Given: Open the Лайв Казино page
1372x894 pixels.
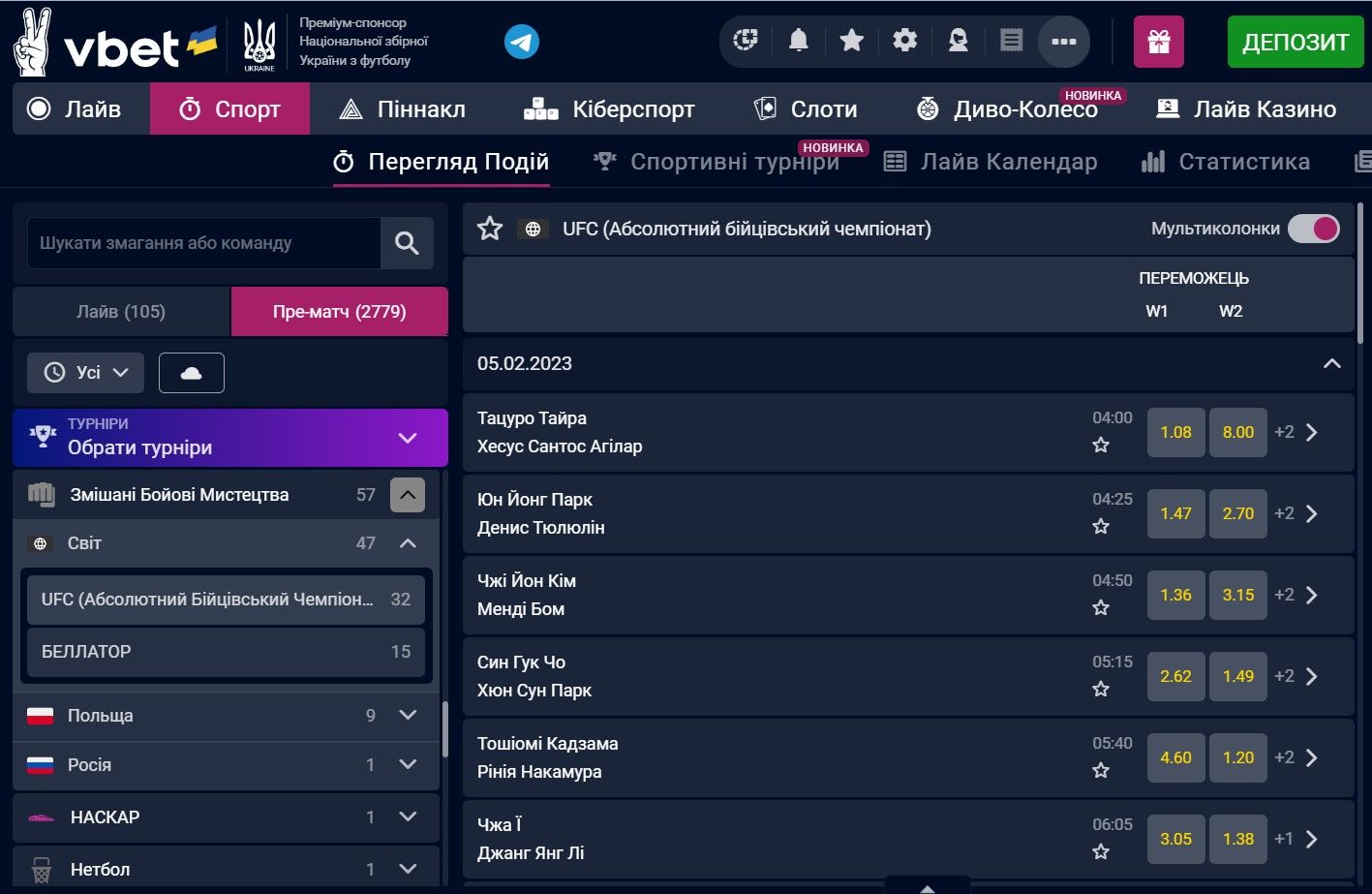Looking at the screenshot, I should (x=1247, y=108).
